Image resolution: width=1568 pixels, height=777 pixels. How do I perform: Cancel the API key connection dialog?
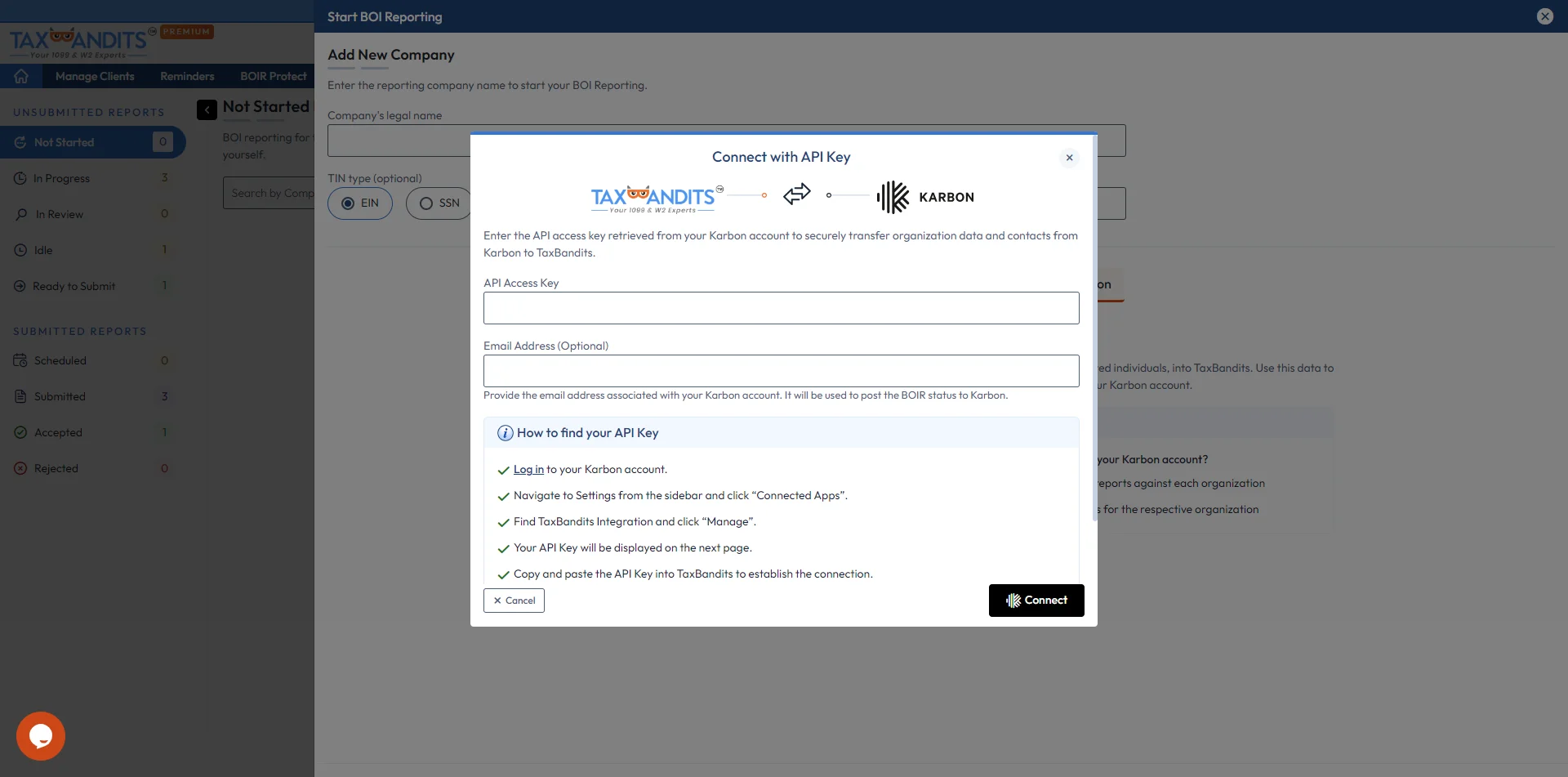tap(514, 601)
